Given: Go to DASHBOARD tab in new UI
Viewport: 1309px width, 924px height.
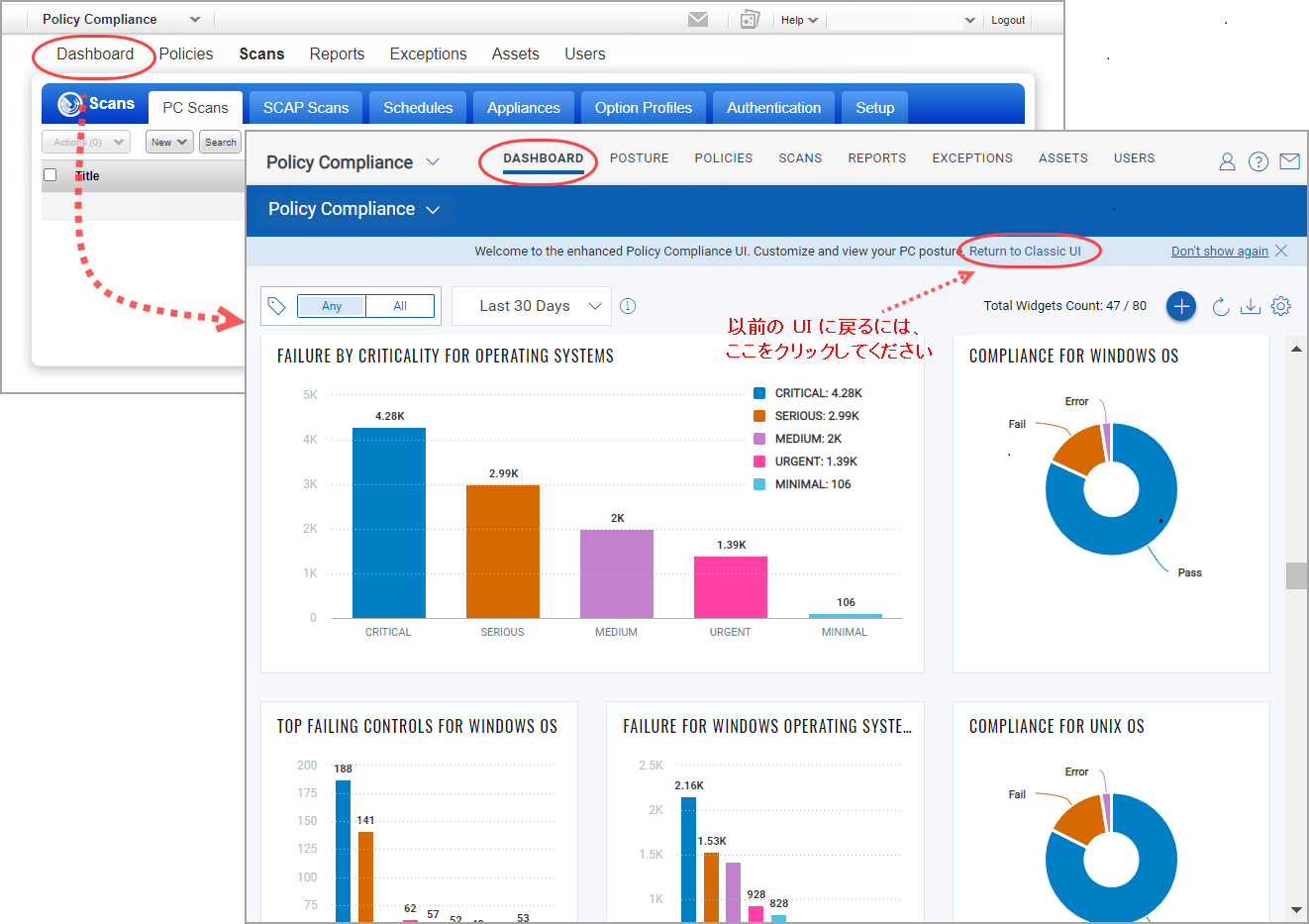Looking at the screenshot, I should 544,158.
